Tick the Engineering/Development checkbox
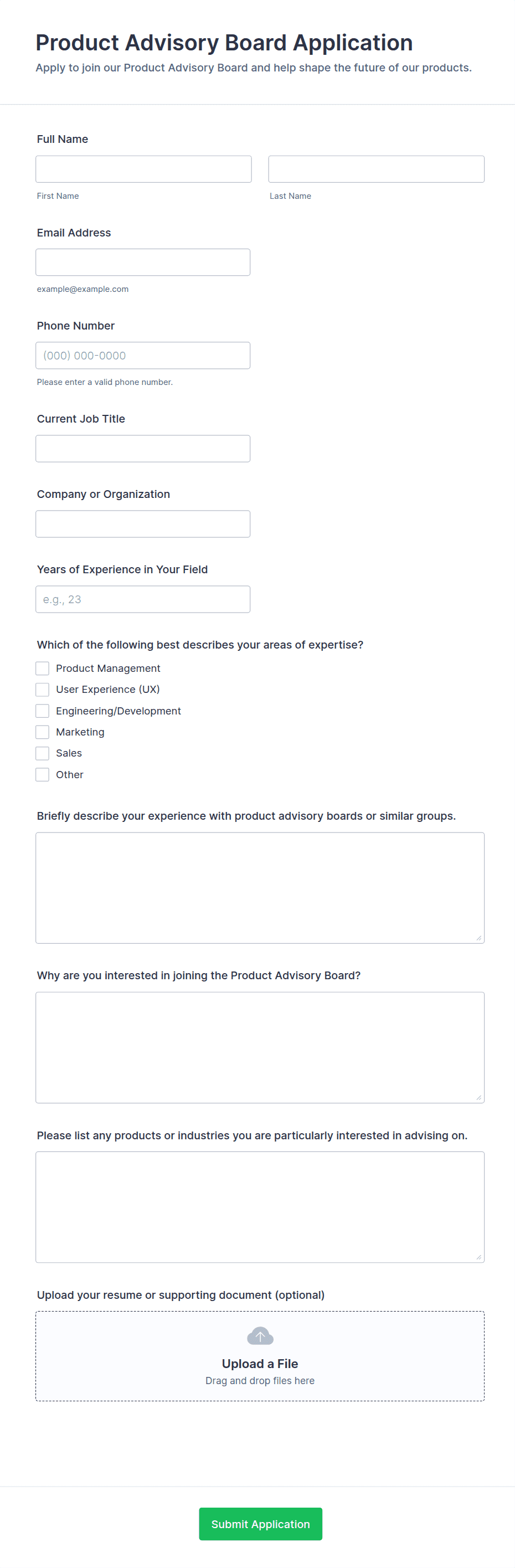 click(43, 711)
